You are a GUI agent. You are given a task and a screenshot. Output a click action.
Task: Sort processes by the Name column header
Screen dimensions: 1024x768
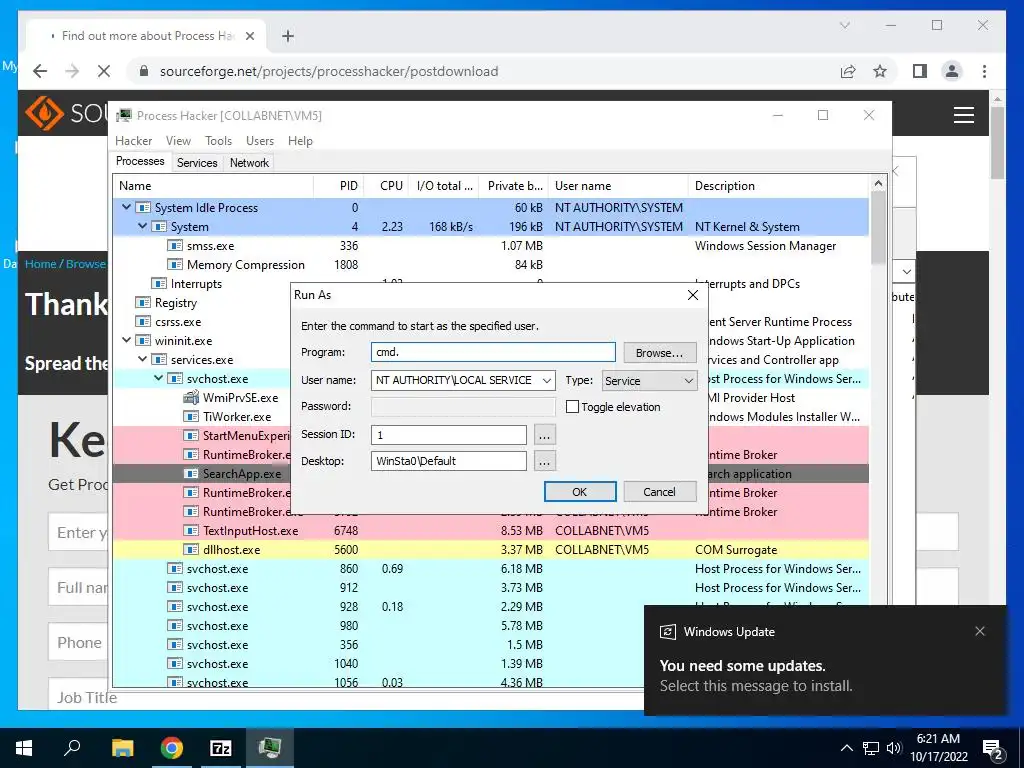[x=213, y=185]
